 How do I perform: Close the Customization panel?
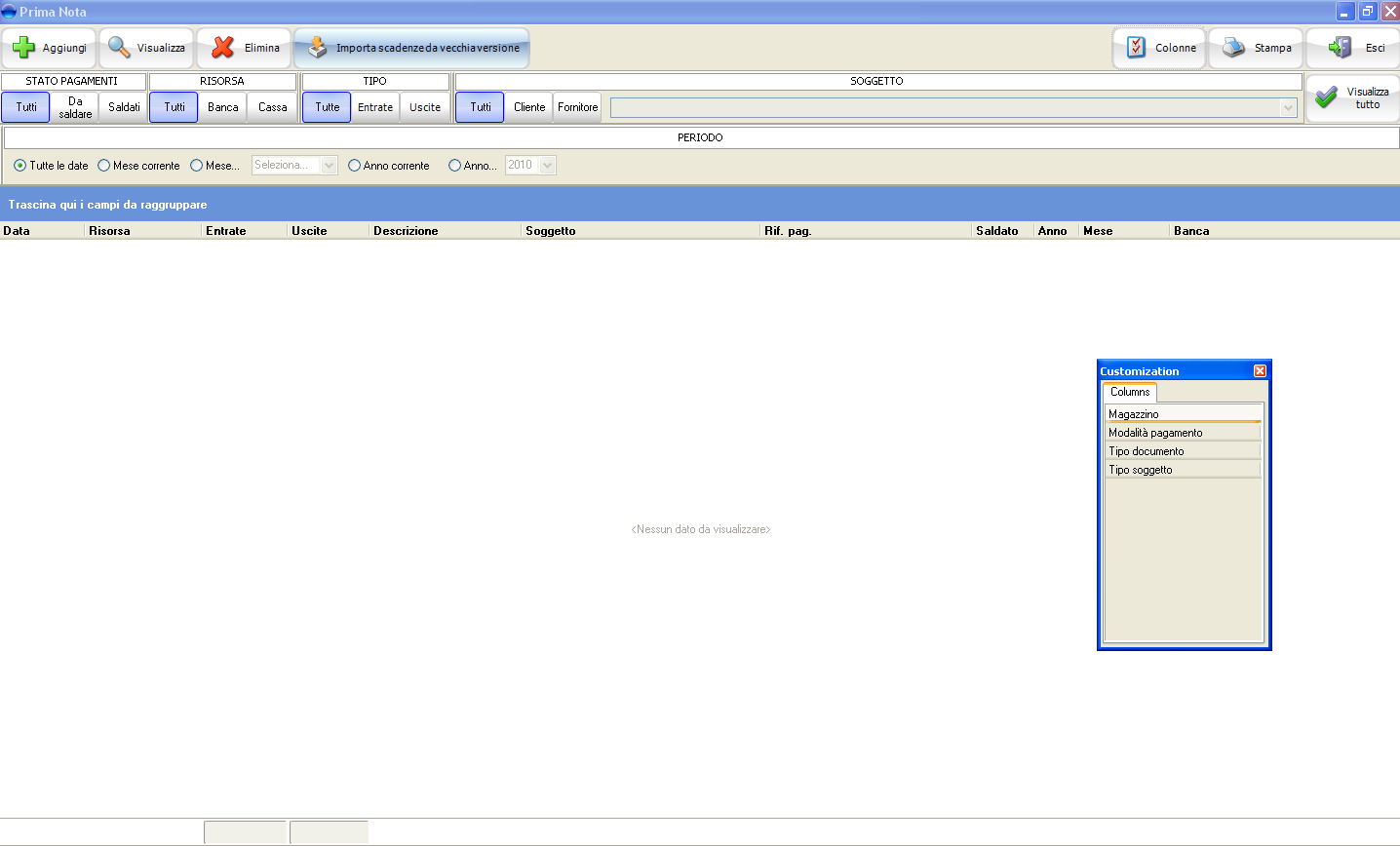(x=1260, y=371)
